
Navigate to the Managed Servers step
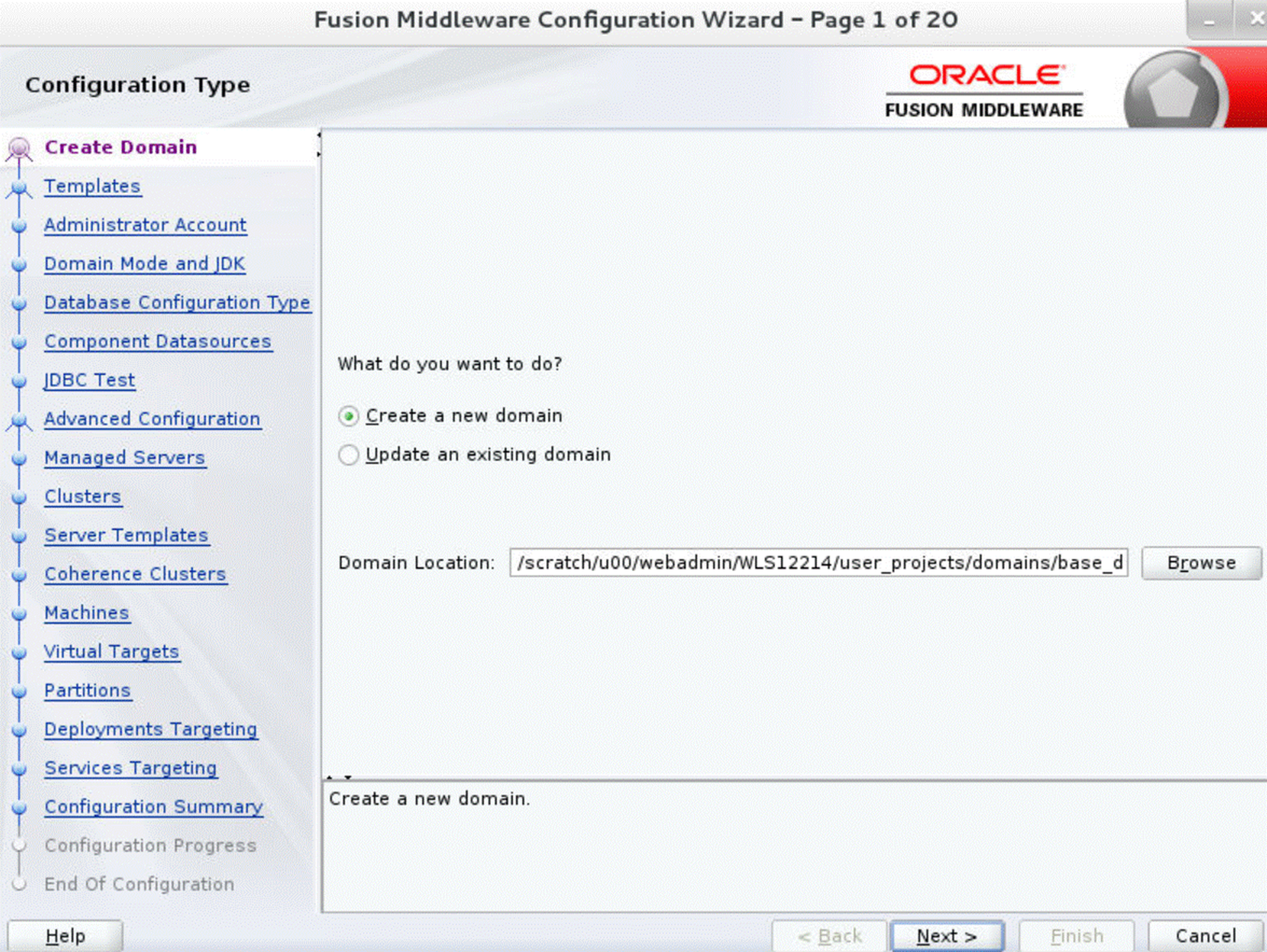pos(124,457)
